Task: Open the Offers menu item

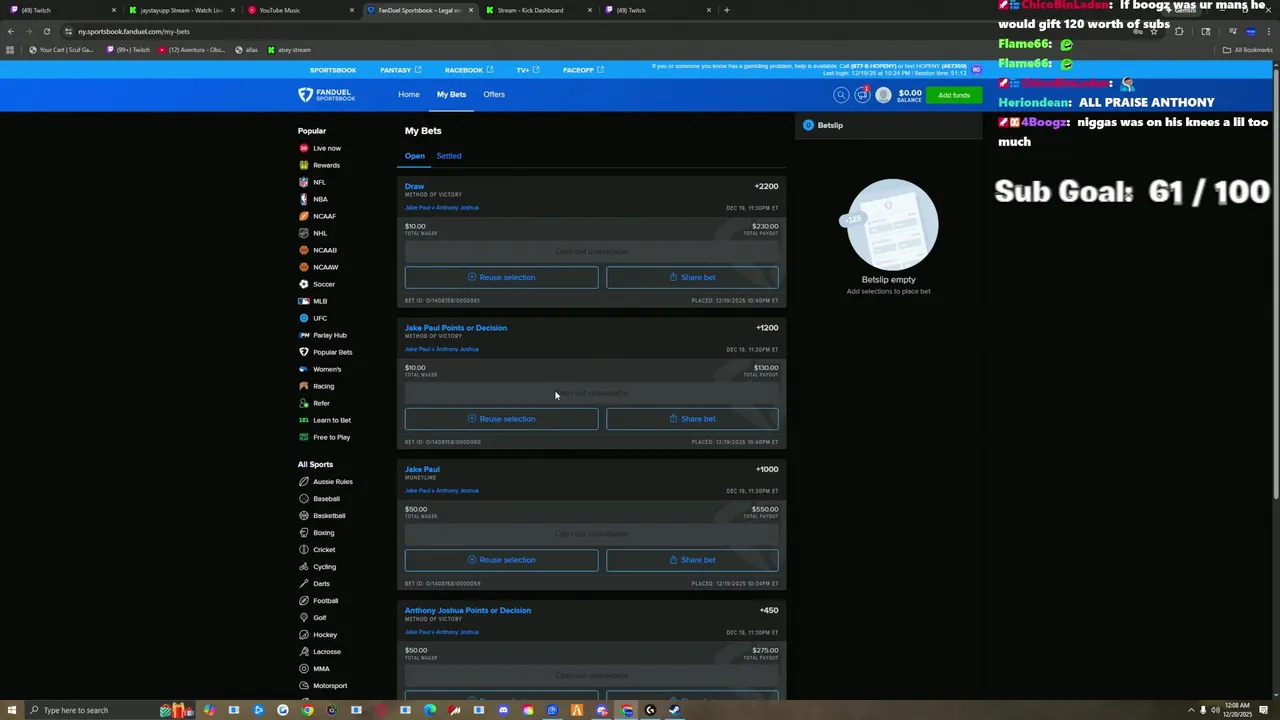Action: point(494,94)
